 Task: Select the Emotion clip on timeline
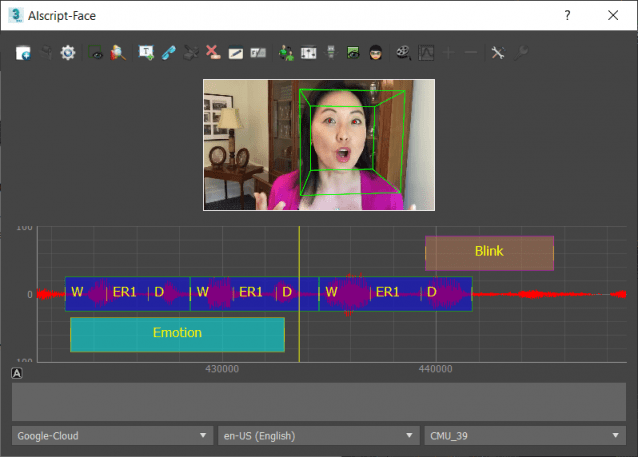click(177, 335)
